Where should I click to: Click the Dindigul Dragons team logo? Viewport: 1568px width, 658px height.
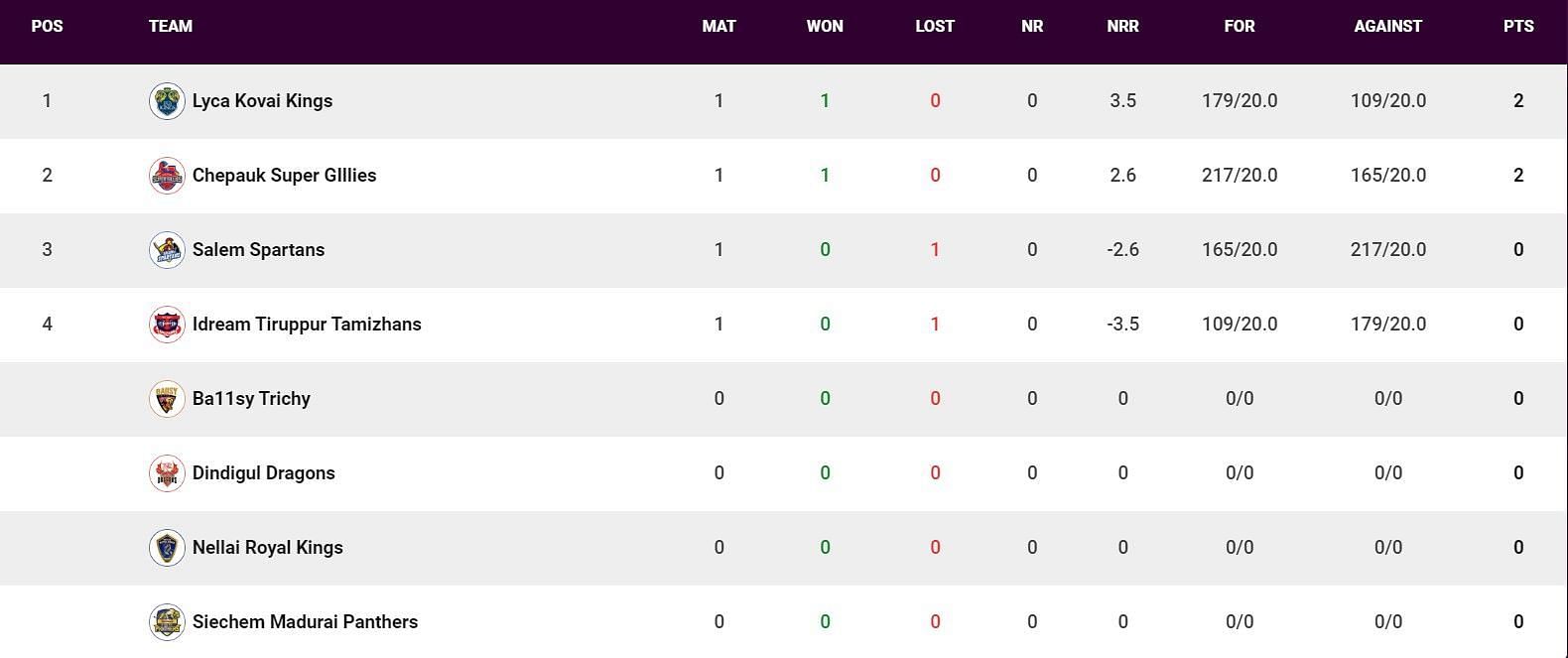167,473
